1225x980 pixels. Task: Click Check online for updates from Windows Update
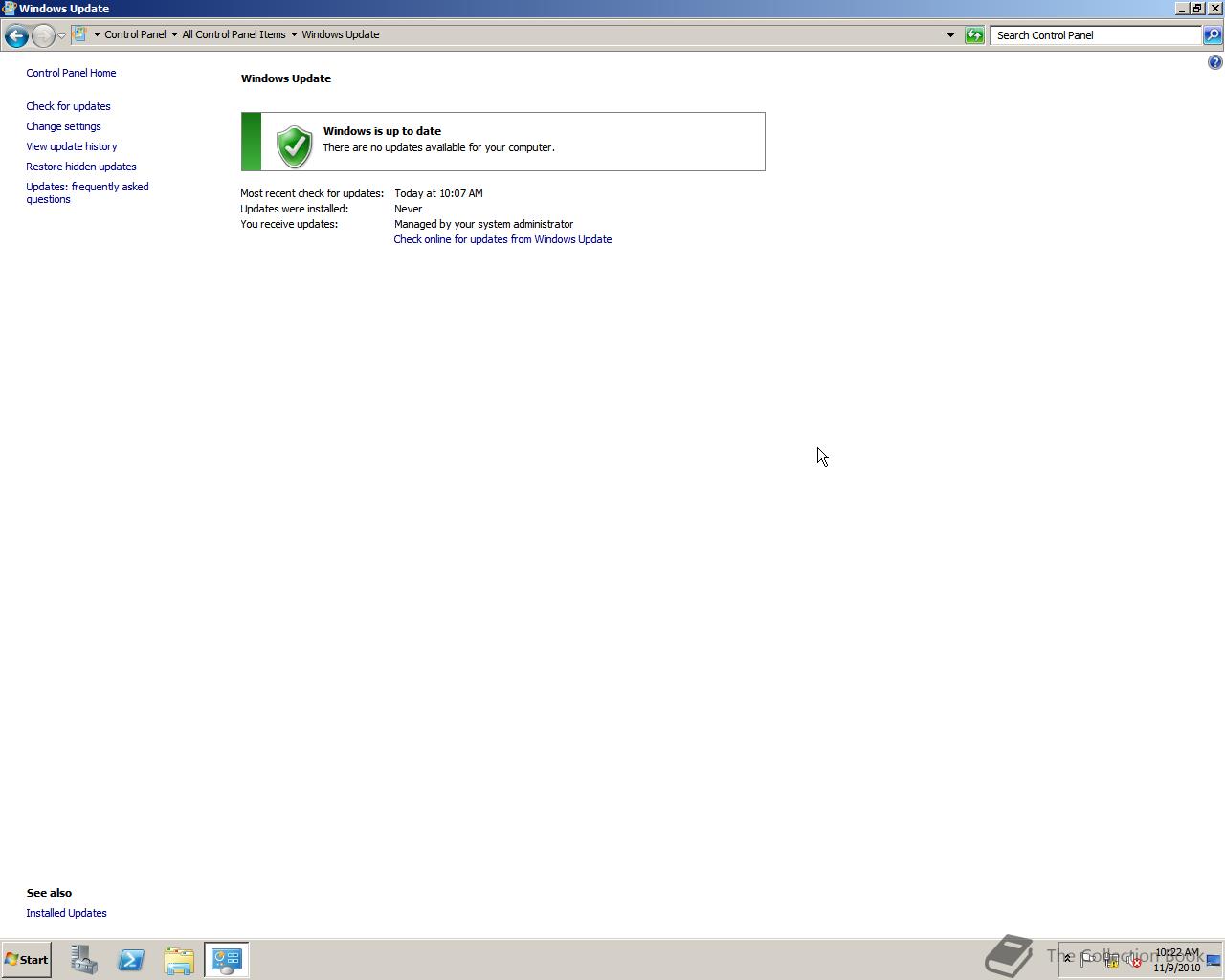pyautogui.click(x=502, y=239)
